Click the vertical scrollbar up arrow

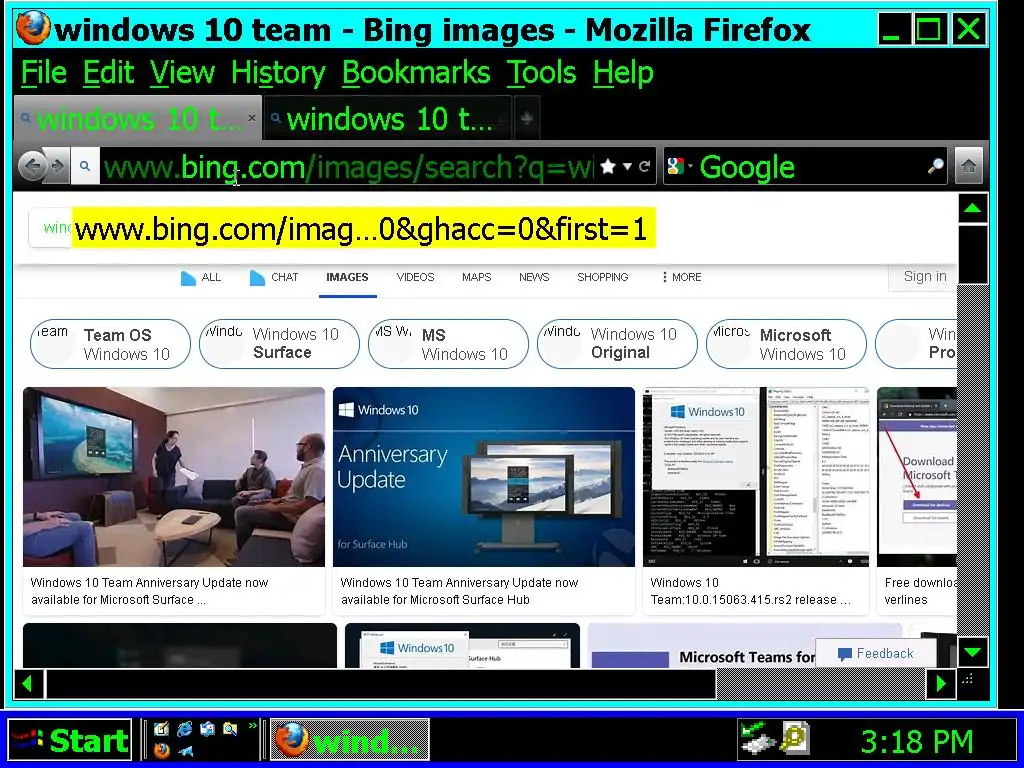pyautogui.click(x=972, y=208)
